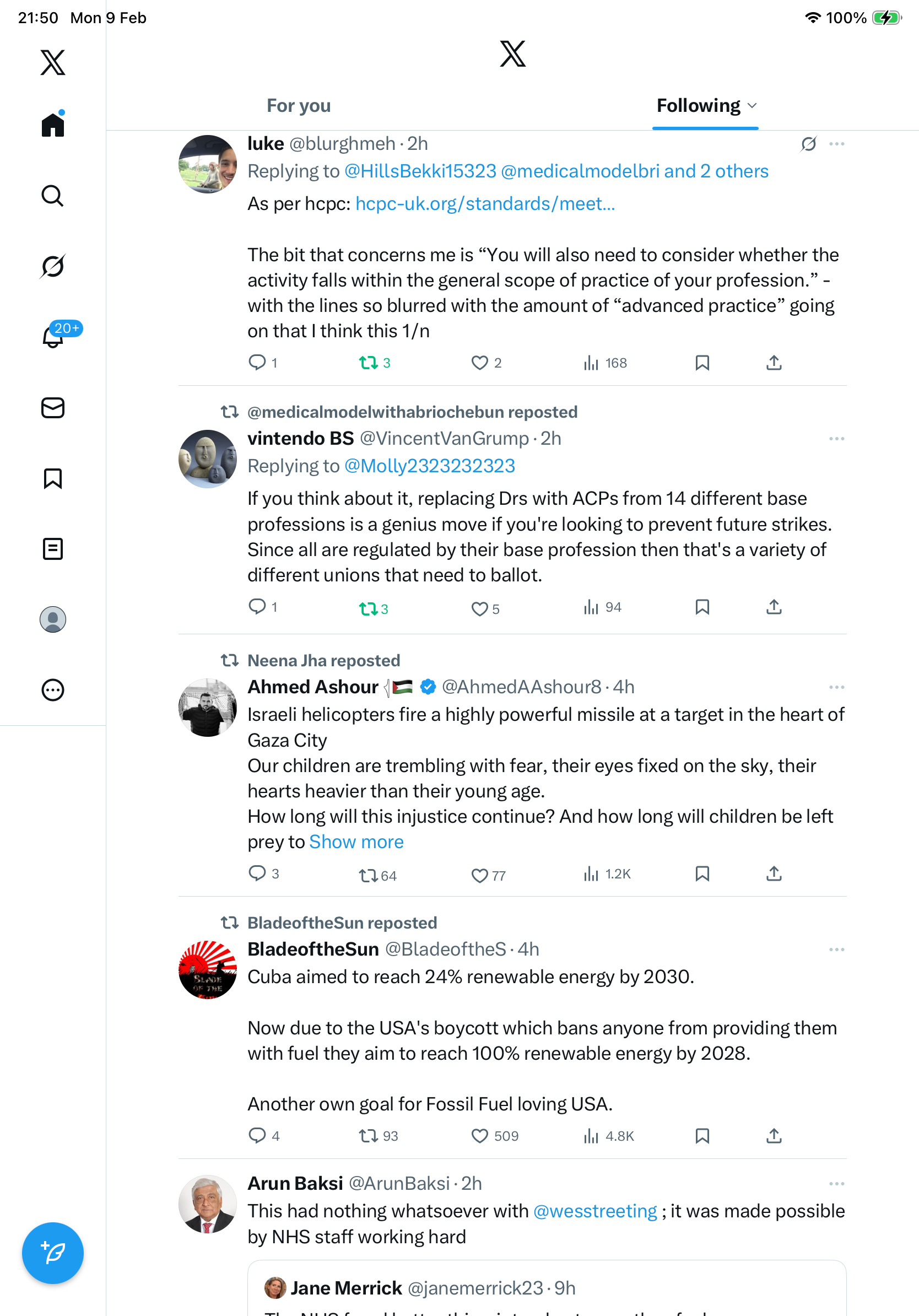
Task: Like Ahmed Ashour's Gaza City post
Action: pyautogui.click(x=479, y=875)
